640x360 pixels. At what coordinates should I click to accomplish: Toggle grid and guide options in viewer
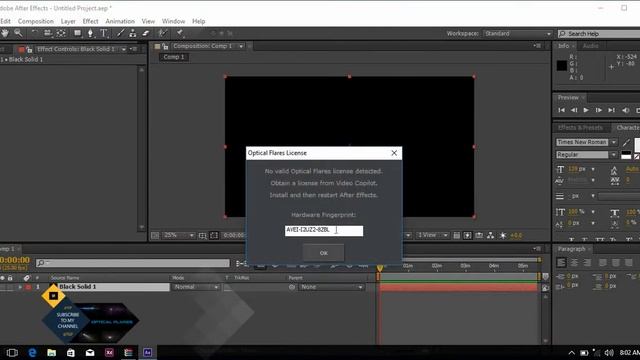pyautogui.click(x=202, y=236)
